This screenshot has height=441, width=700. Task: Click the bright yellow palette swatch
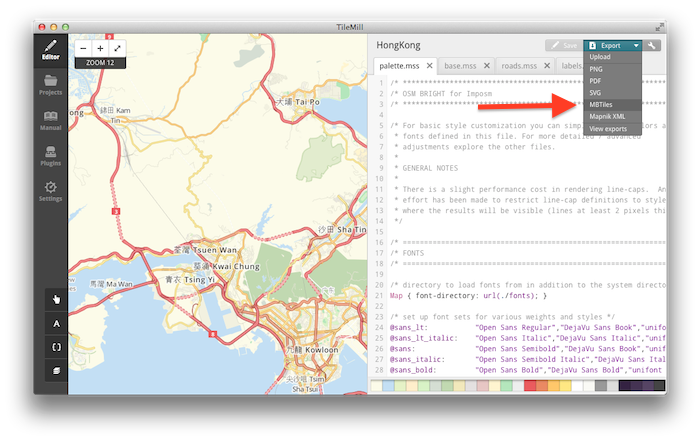565,386
